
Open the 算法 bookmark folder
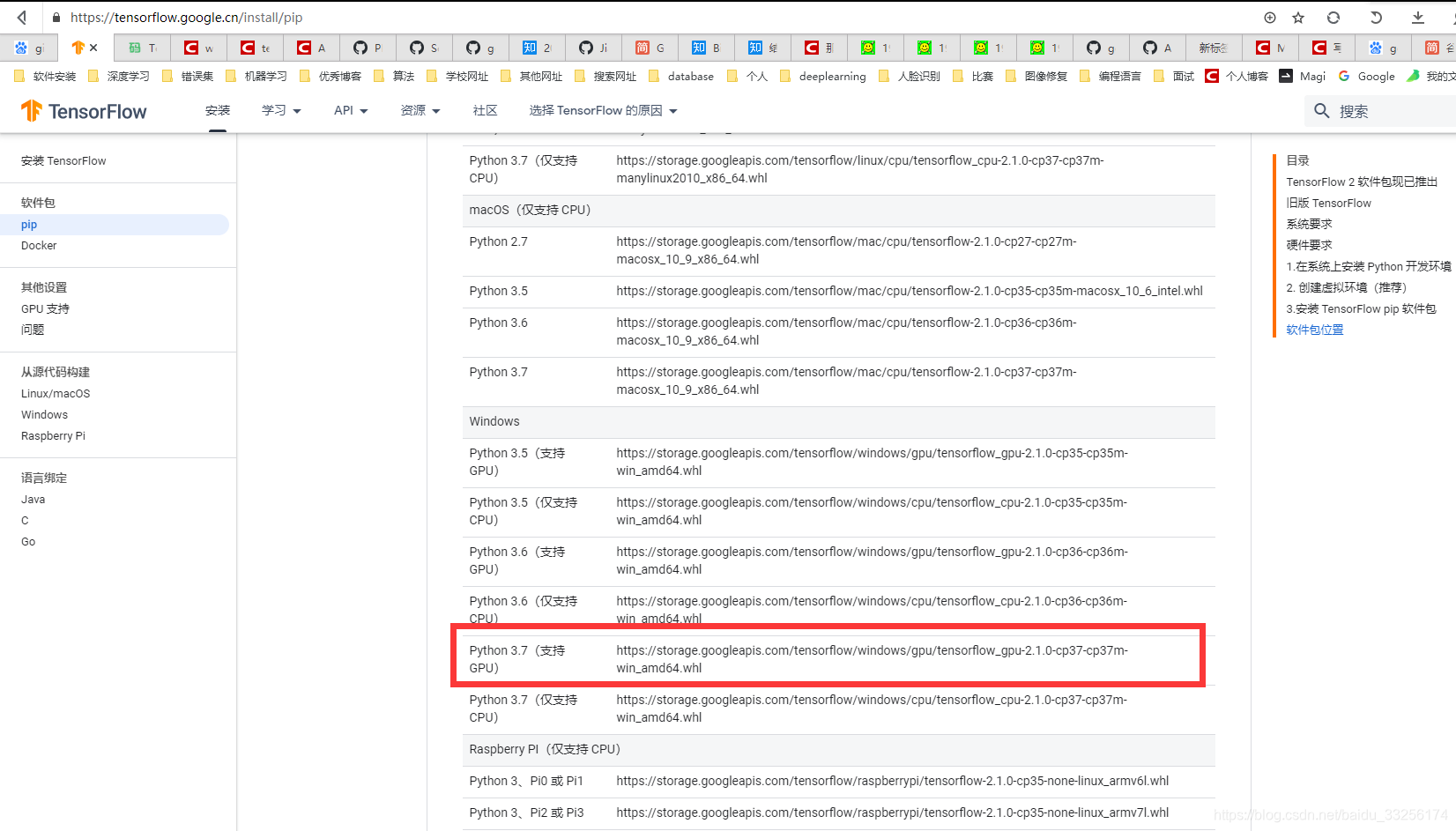[394, 77]
